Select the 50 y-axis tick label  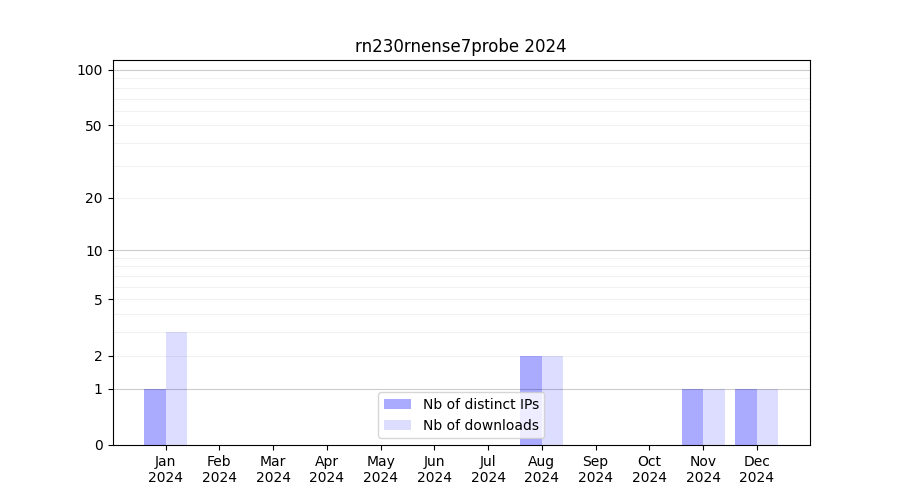coord(94,126)
